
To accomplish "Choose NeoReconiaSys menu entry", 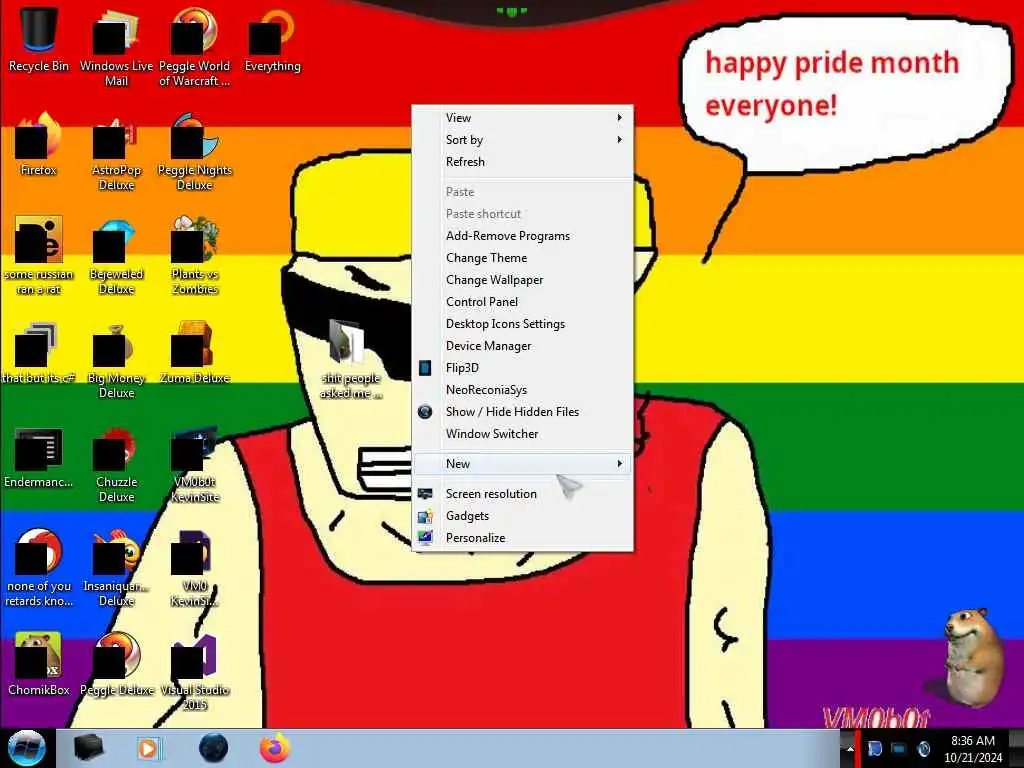I will [522, 390].
